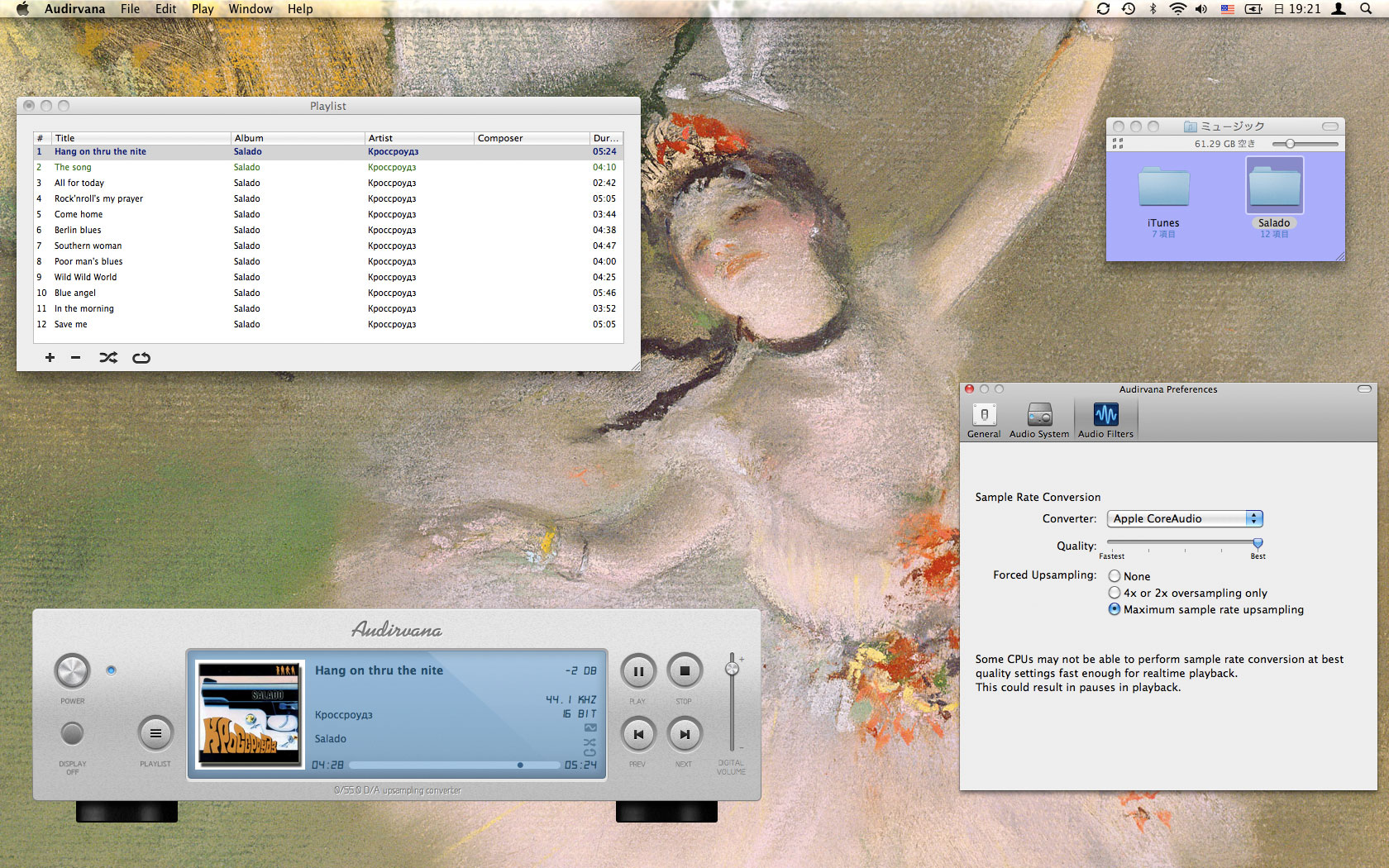
Task: Open playlist using the Playlist button
Action: point(155,733)
